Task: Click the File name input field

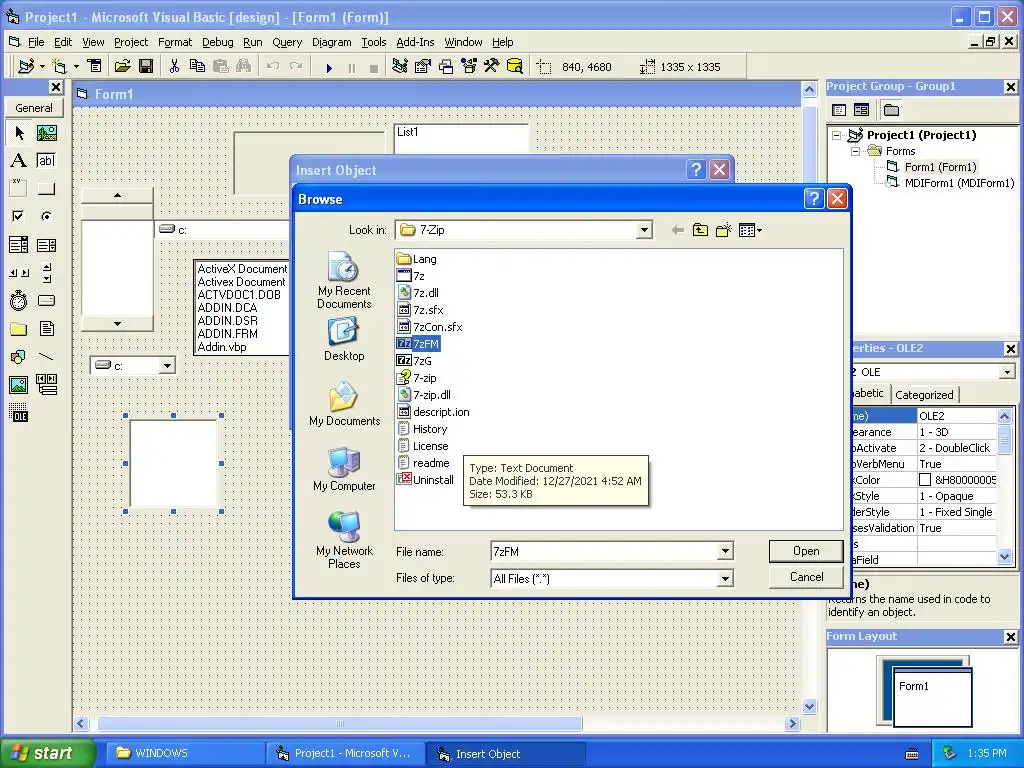Action: (604, 552)
